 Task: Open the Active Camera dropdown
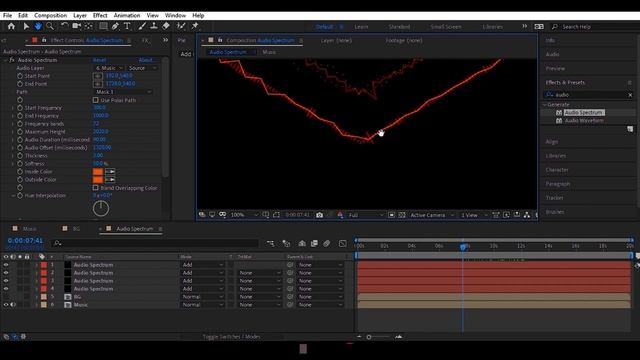click(432, 215)
